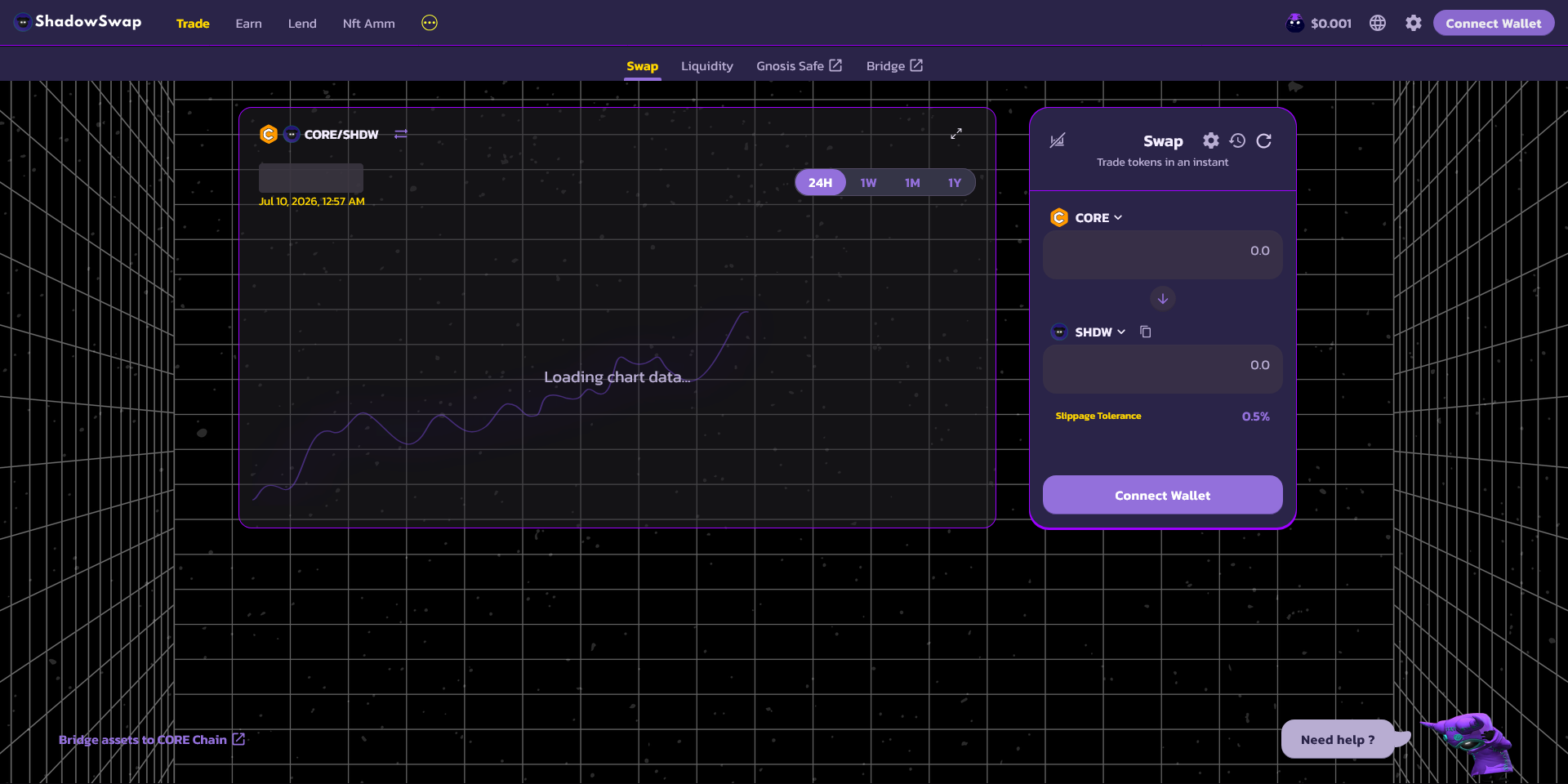Click Connect Wallet in swap panel
The width and height of the screenshot is (1568, 784).
1163,495
